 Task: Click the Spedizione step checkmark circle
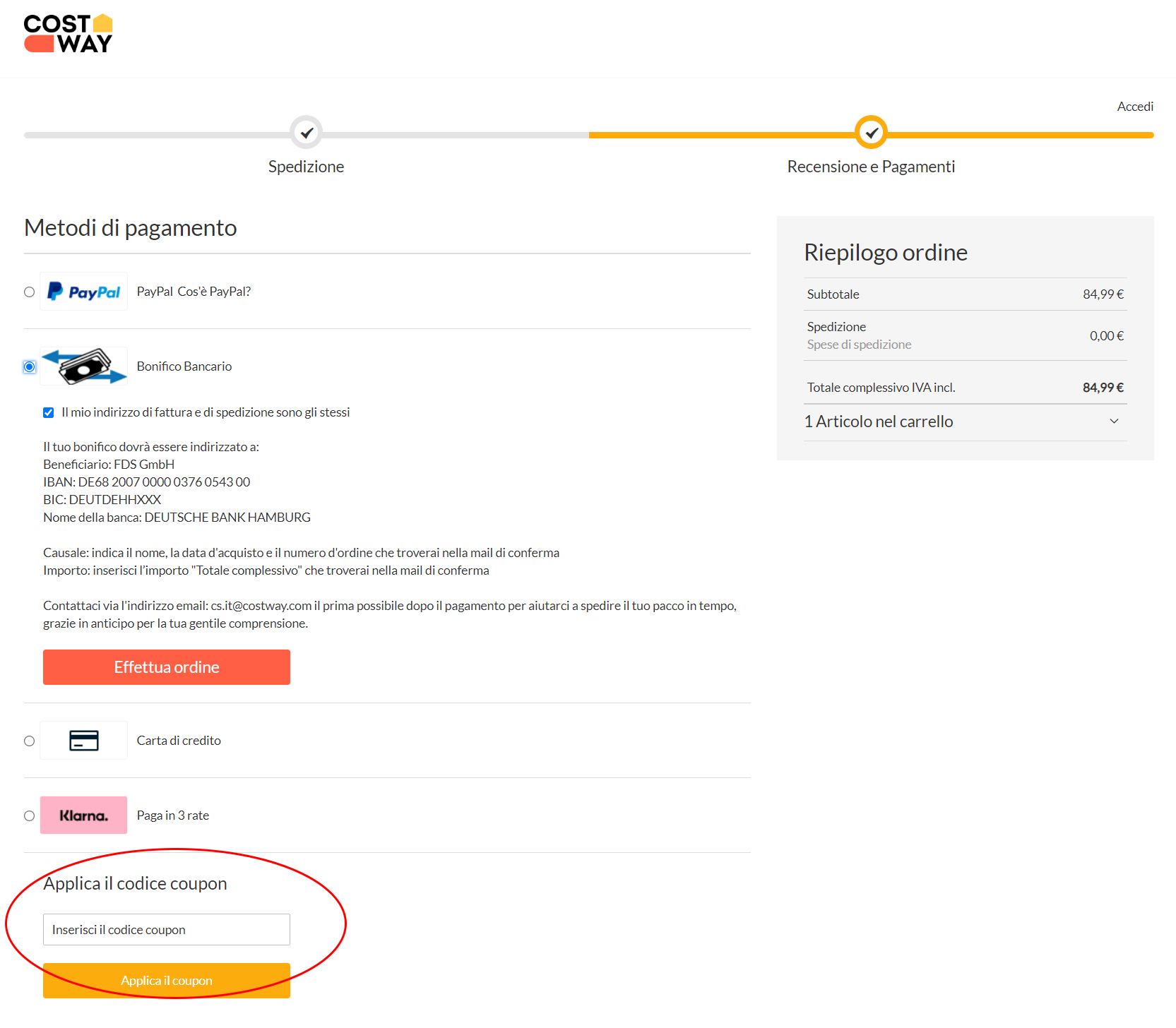307,132
